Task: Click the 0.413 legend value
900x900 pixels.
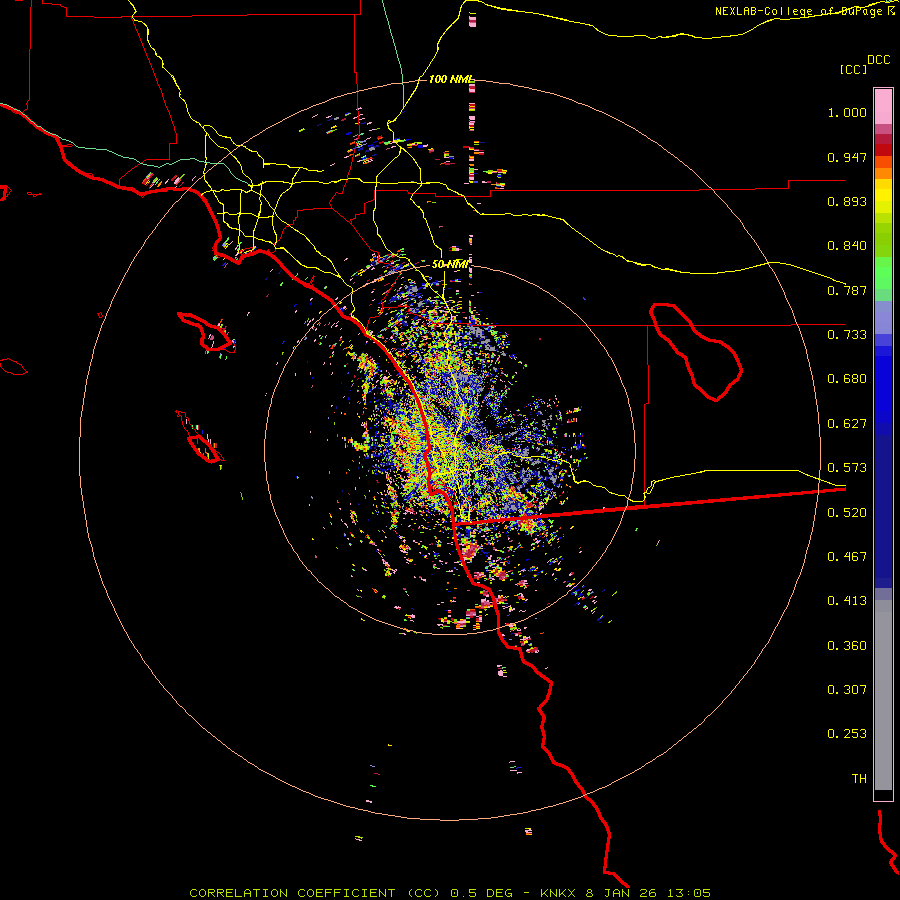Action: click(847, 601)
